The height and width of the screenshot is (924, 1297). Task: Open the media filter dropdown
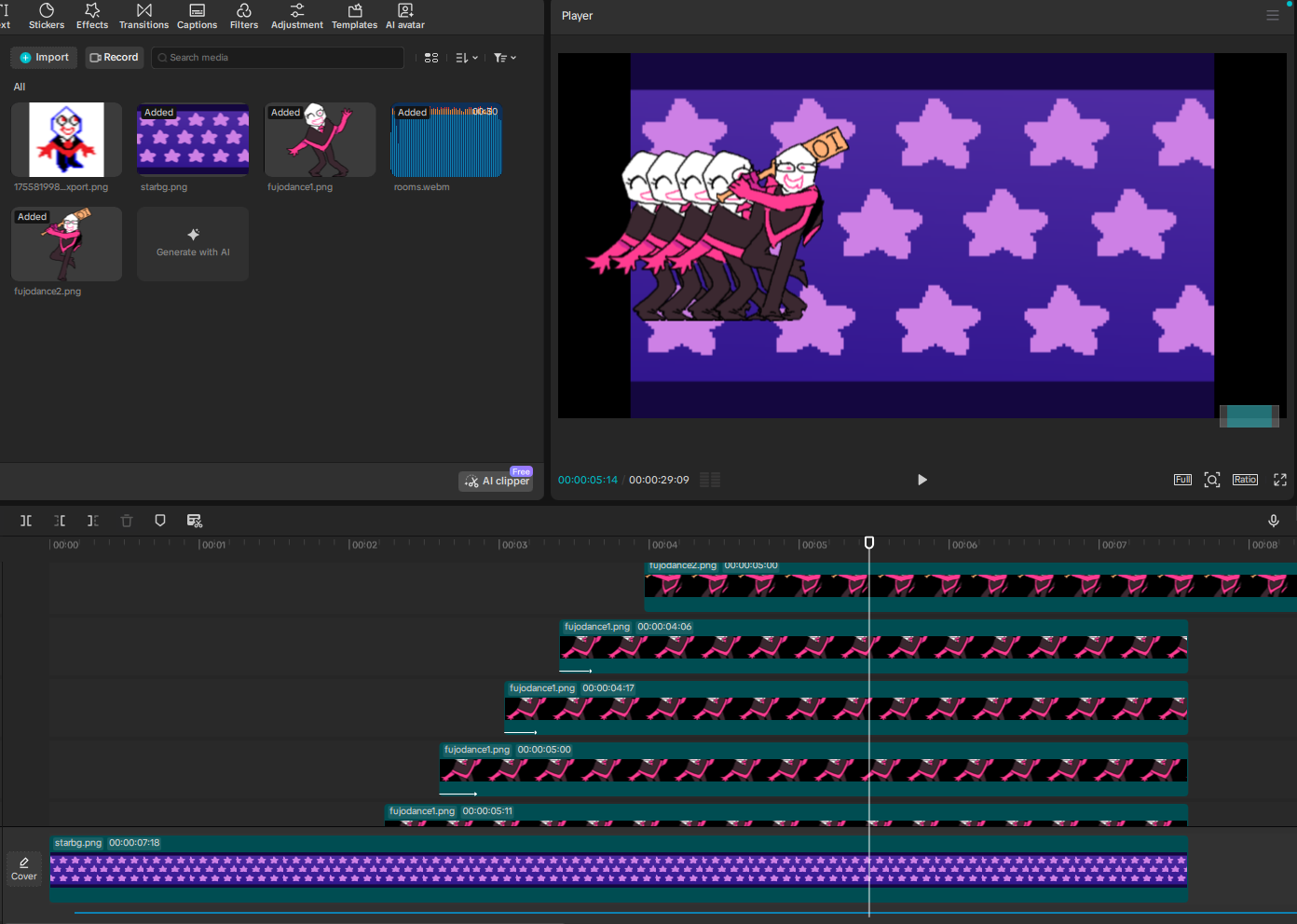504,58
